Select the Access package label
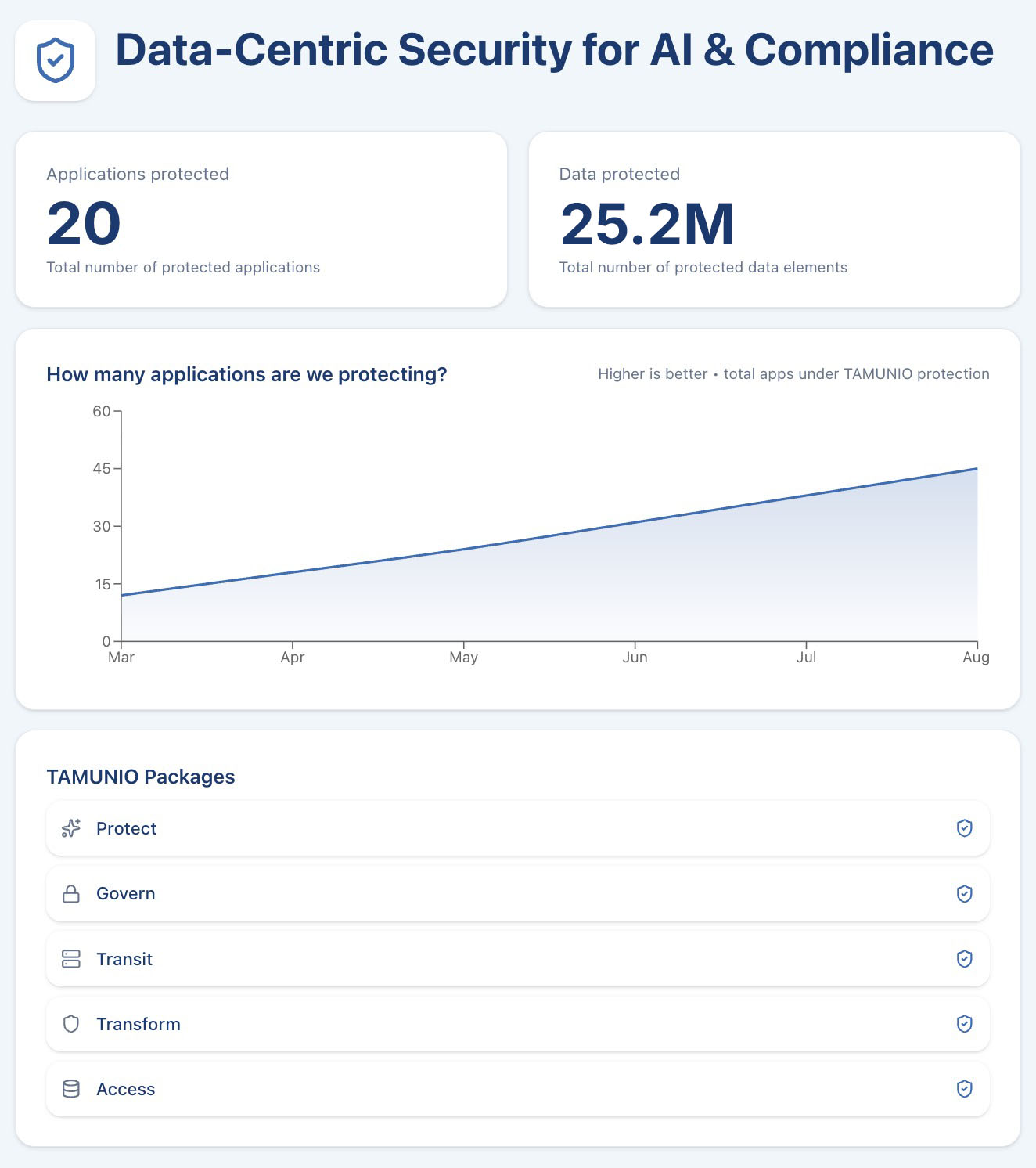 coord(125,1089)
